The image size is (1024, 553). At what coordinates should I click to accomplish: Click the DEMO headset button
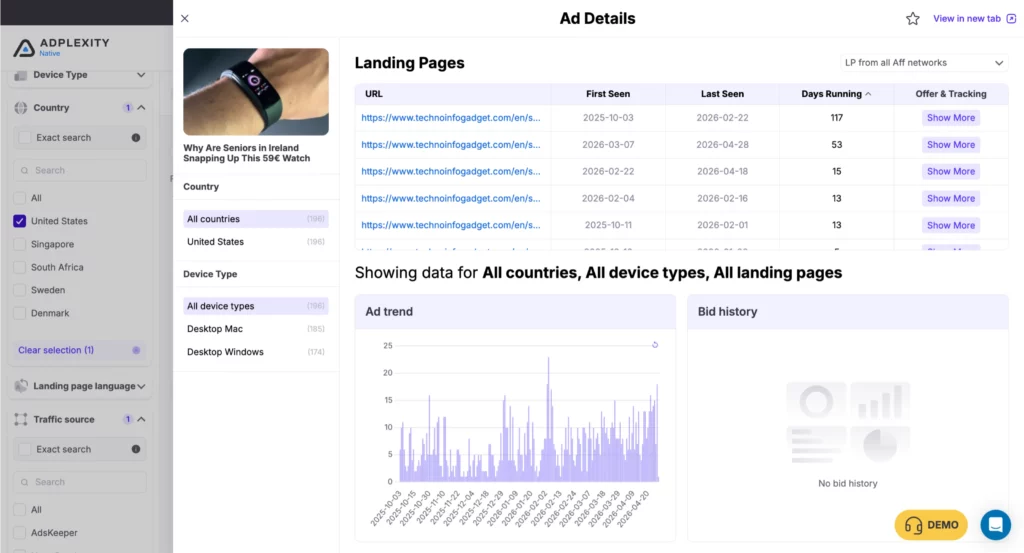pyautogui.click(x=931, y=525)
